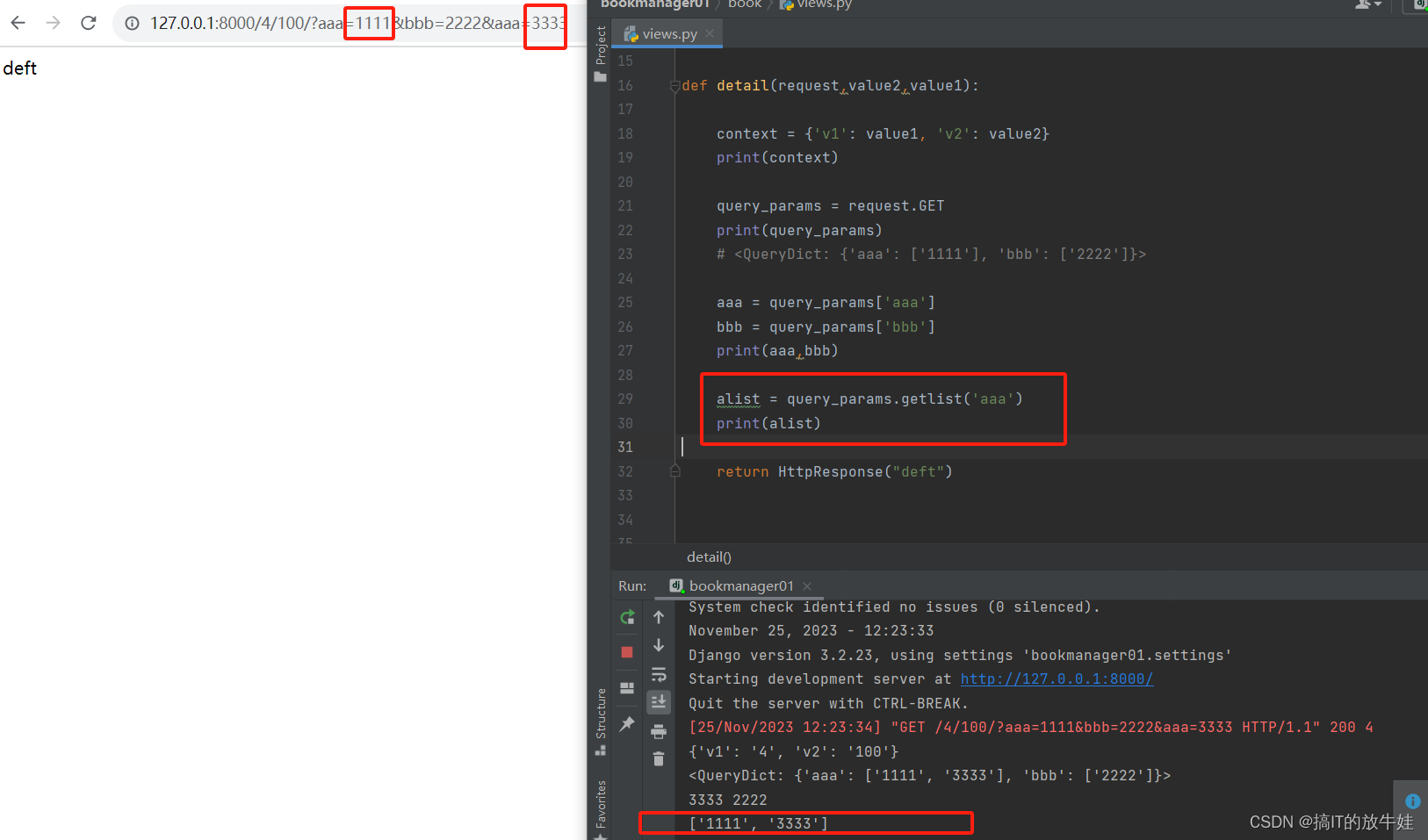Click fold end marker at line 32
The image size is (1428, 840).
[674, 471]
